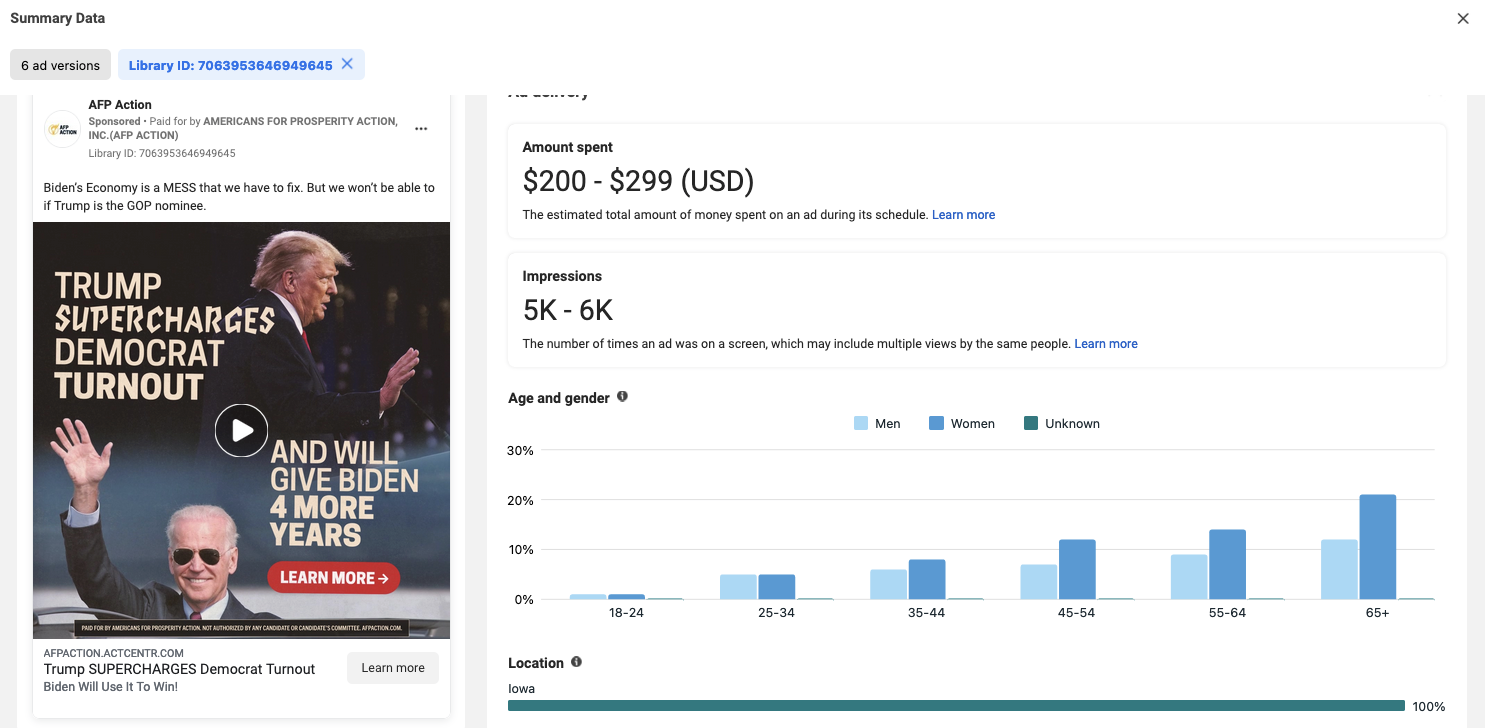Click the AFPACTION.ACTCENTR.COM domain text
Viewport: 1485px width, 728px height.
111,652
